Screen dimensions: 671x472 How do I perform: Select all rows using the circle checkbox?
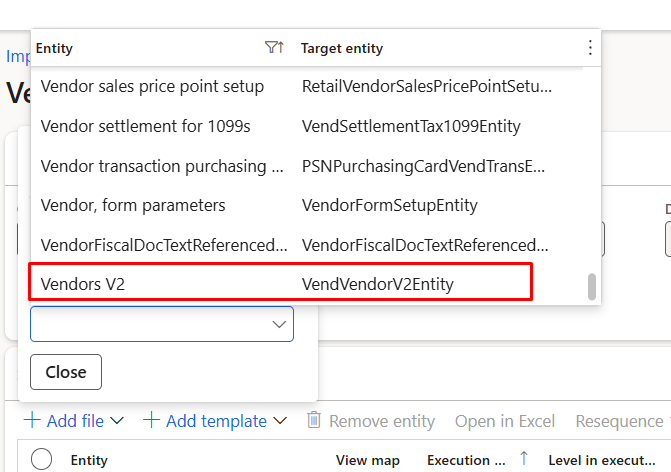pos(42,460)
